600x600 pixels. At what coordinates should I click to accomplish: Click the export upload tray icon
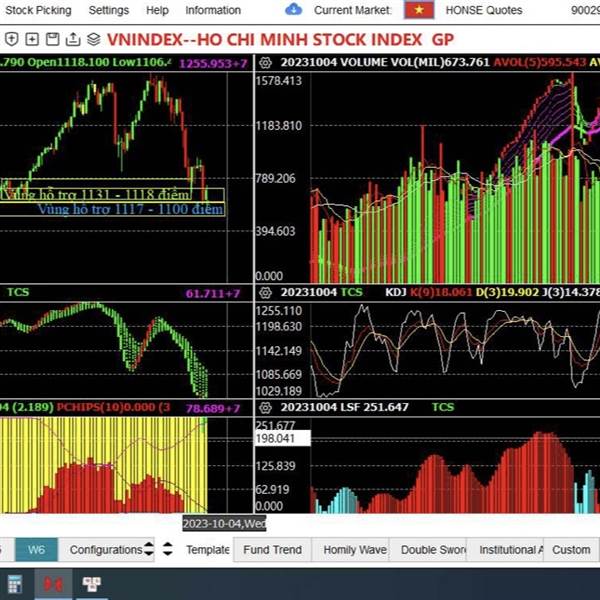tap(73, 39)
